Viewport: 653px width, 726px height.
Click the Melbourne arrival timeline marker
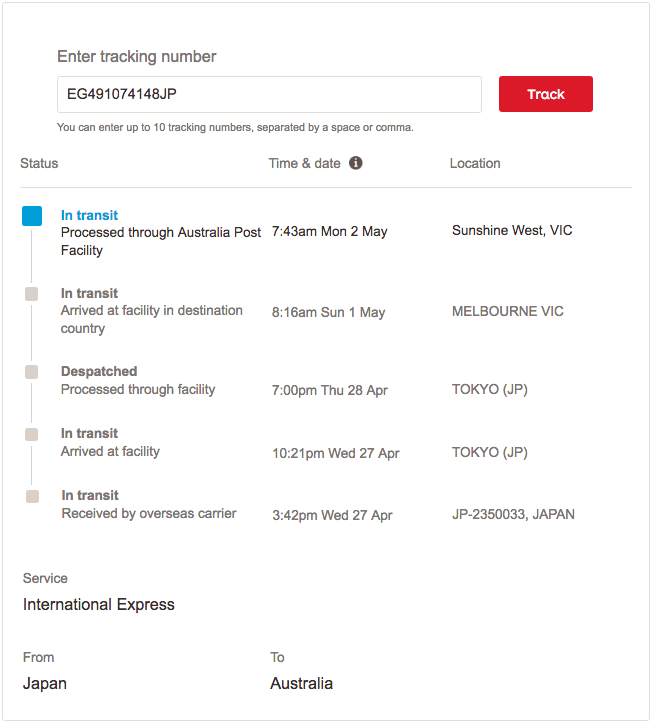pyautogui.click(x=32, y=294)
